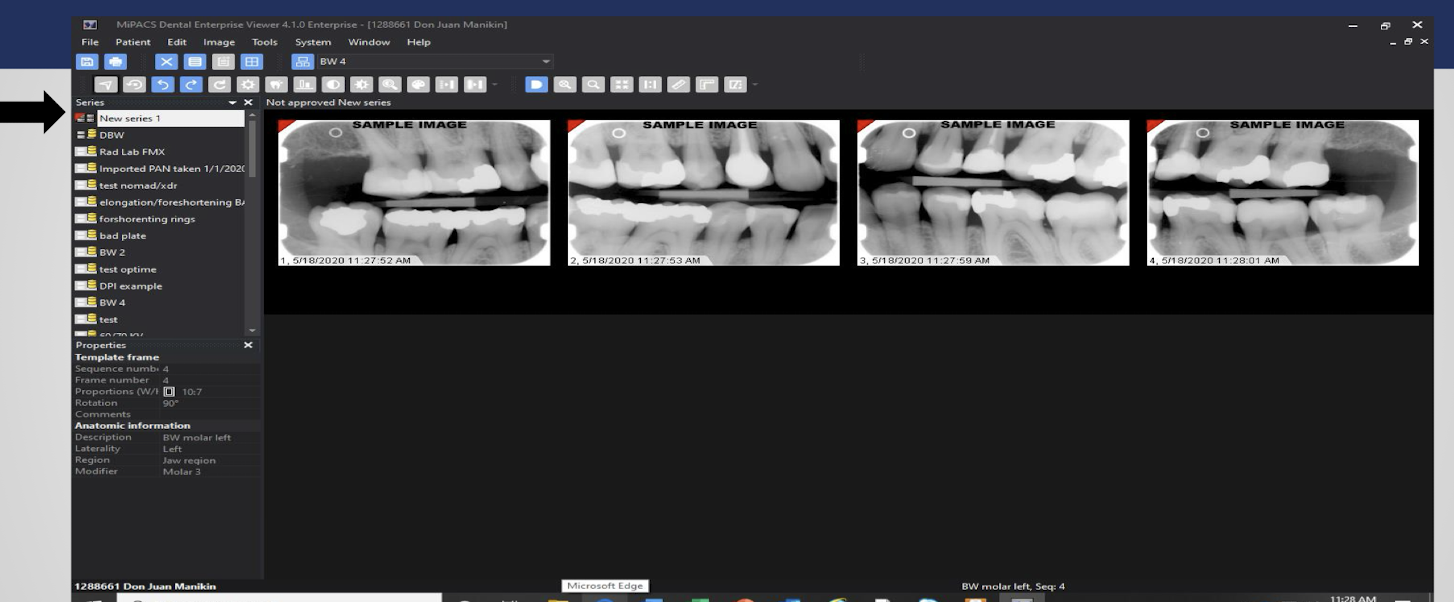
Task: Click the tooth icon in the toolbar
Action: tap(277, 84)
